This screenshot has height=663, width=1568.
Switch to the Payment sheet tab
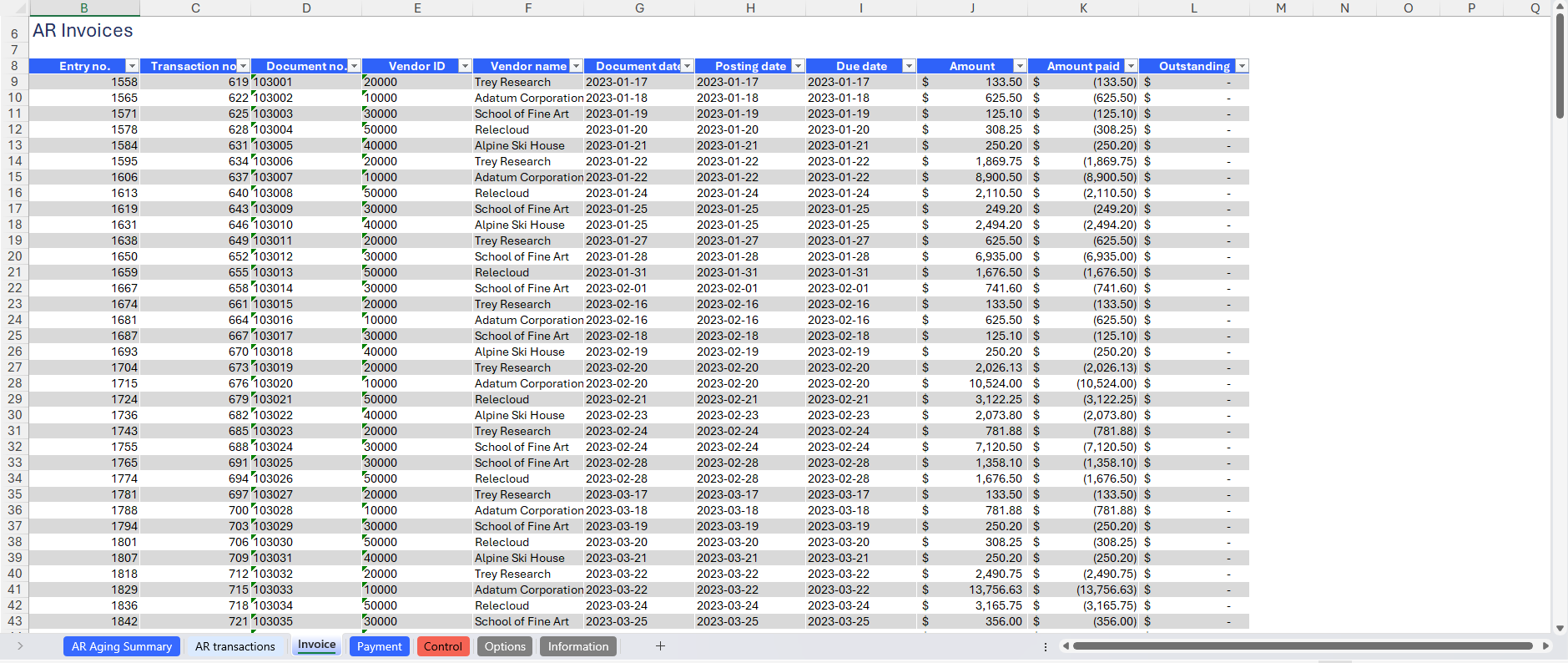click(379, 646)
